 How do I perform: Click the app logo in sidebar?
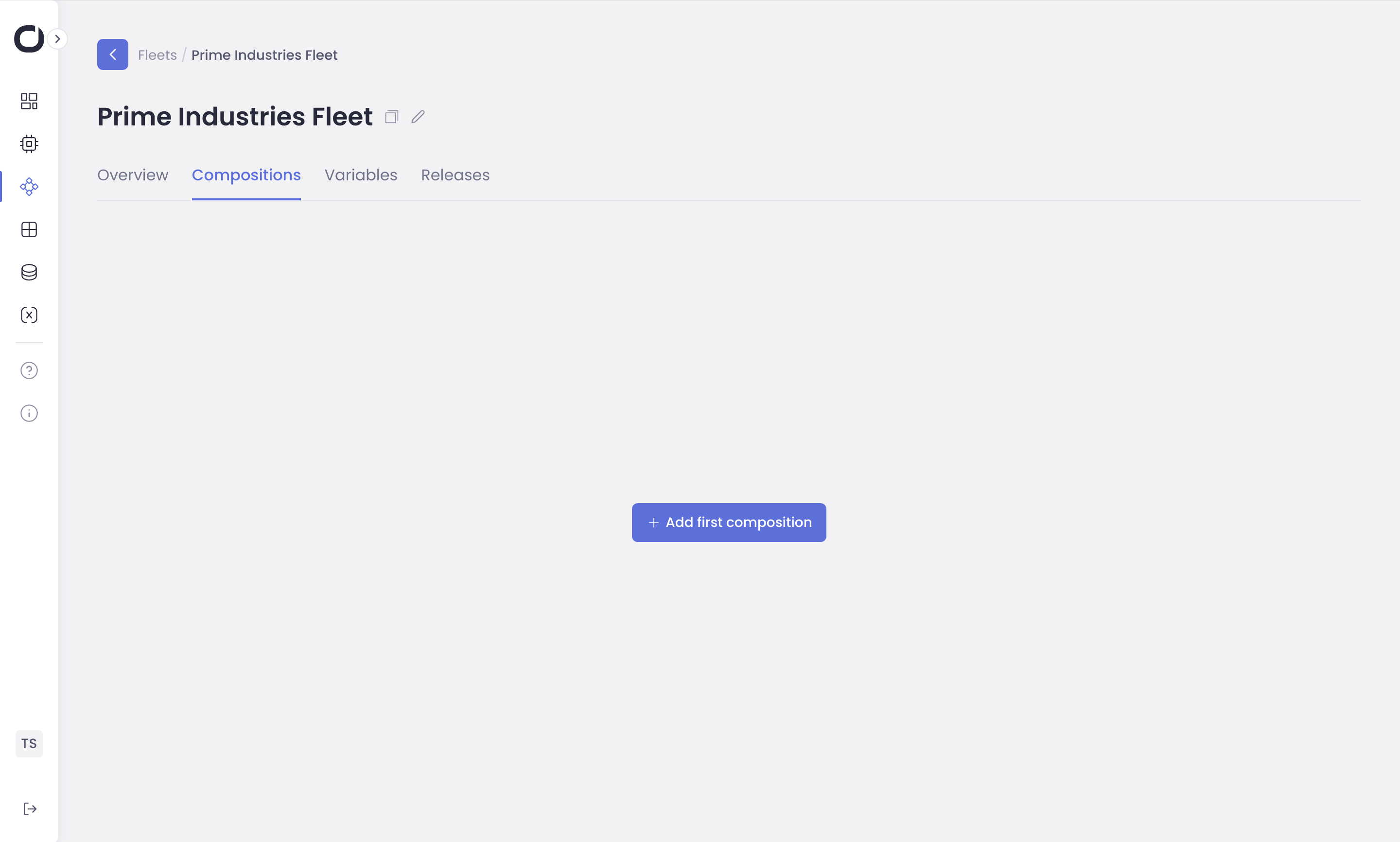click(28, 38)
